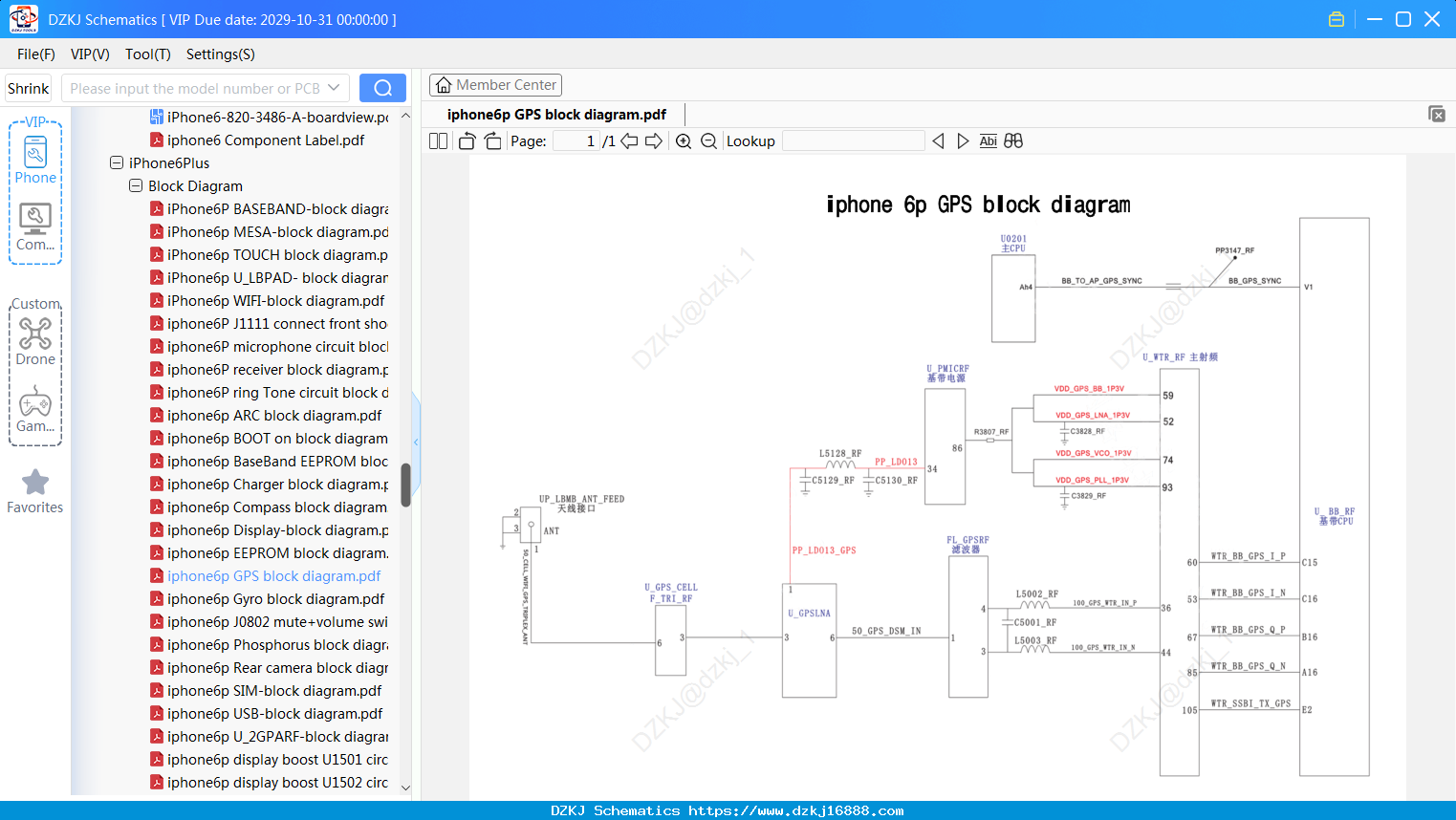Click the dzkj16888.com link in status bar

796,810
